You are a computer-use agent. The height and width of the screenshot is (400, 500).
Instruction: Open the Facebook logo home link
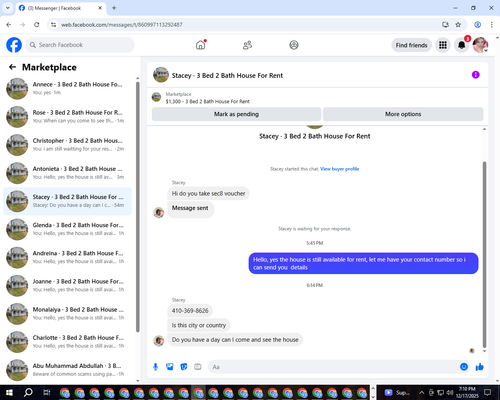pyautogui.click(x=14, y=45)
